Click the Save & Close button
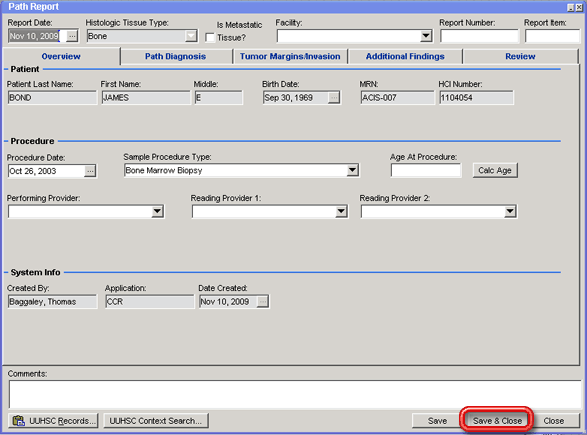The height and width of the screenshot is (435, 587). coord(497,421)
